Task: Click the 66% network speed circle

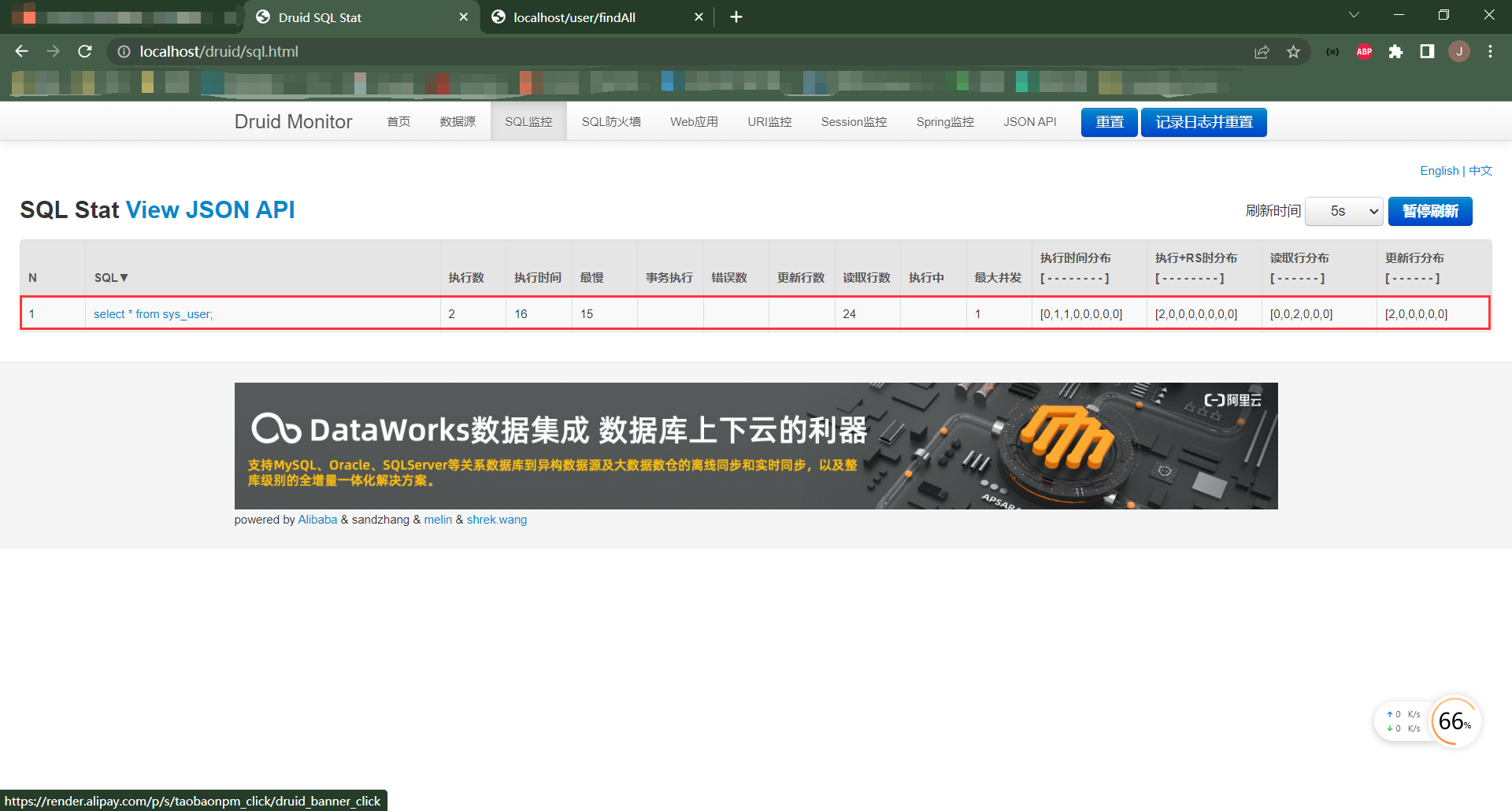Action: coord(1455,721)
